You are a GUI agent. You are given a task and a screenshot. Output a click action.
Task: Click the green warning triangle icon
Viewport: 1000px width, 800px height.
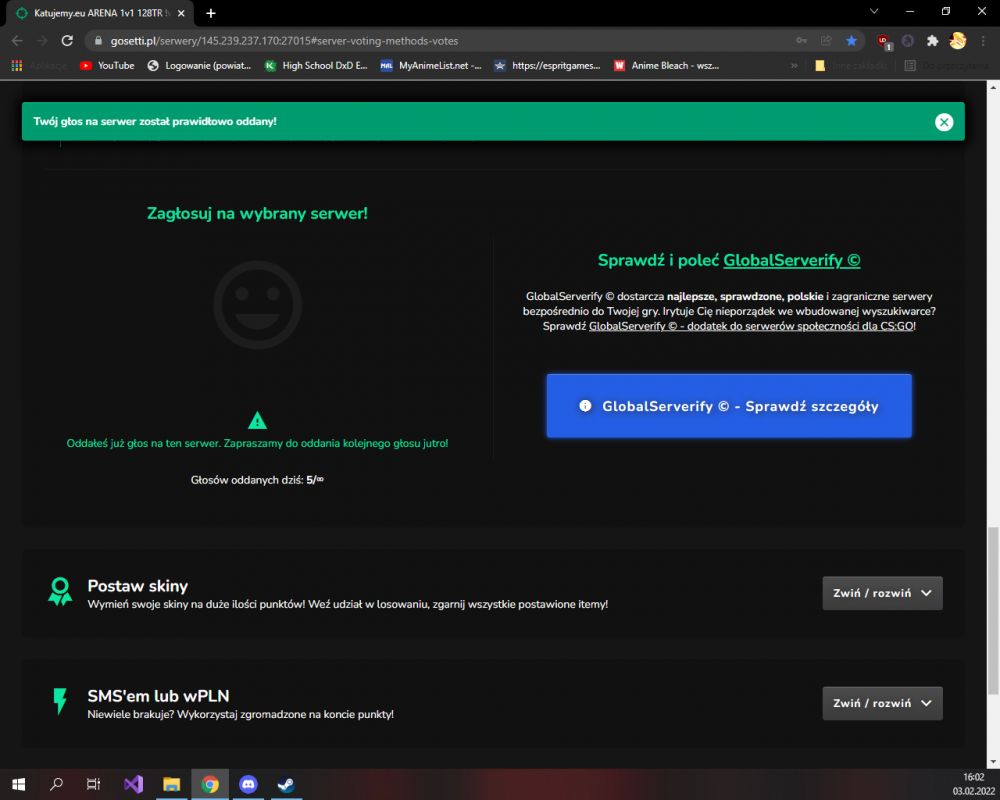[257, 420]
